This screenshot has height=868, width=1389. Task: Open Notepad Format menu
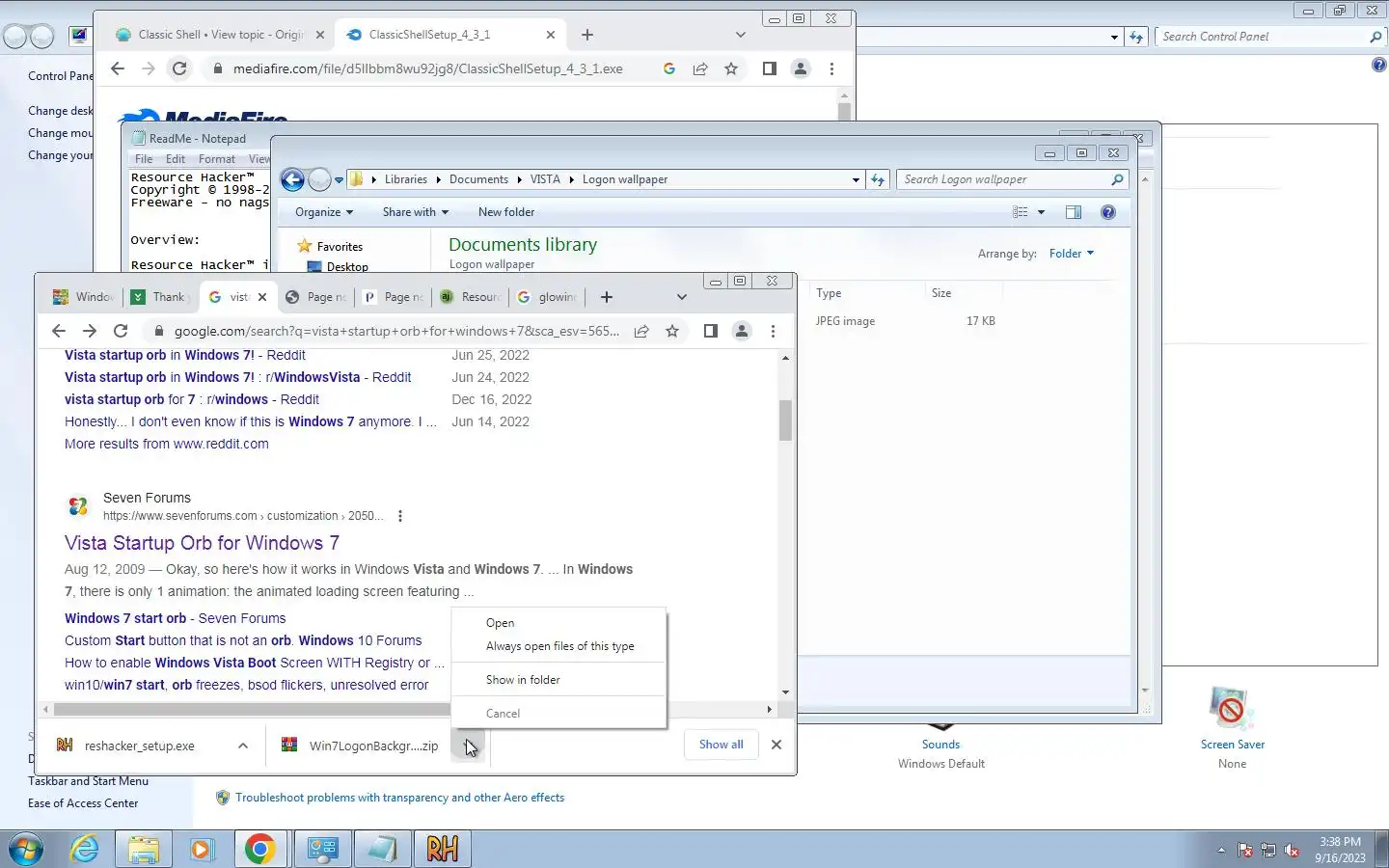tap(217, 159)
